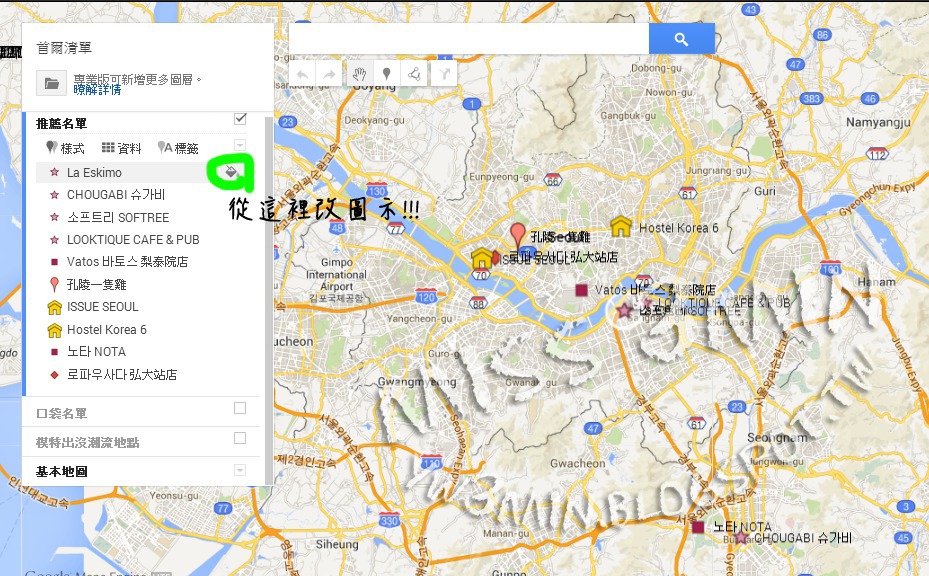Click the 首爾清單 map title
The image size is (929, 576).
tap(64, 48)
